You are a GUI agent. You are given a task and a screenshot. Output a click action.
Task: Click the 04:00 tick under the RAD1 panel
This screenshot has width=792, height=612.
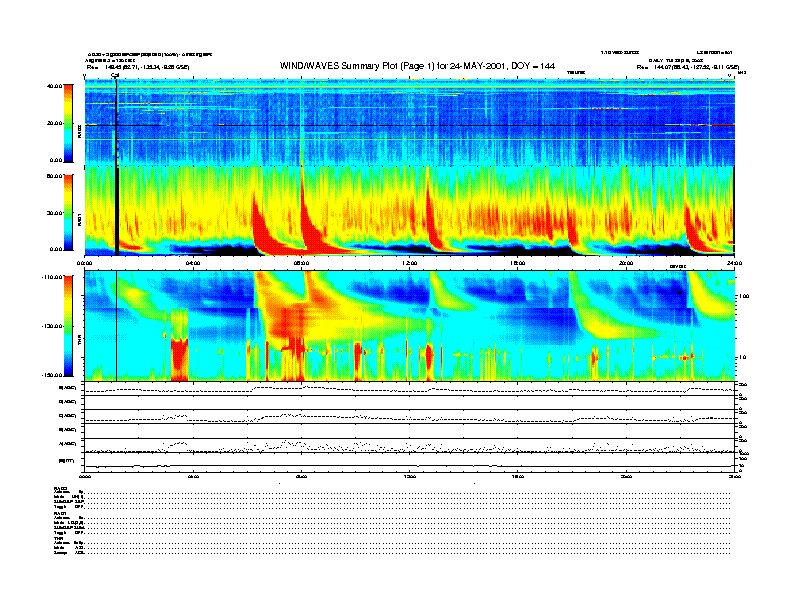point(193,263)
